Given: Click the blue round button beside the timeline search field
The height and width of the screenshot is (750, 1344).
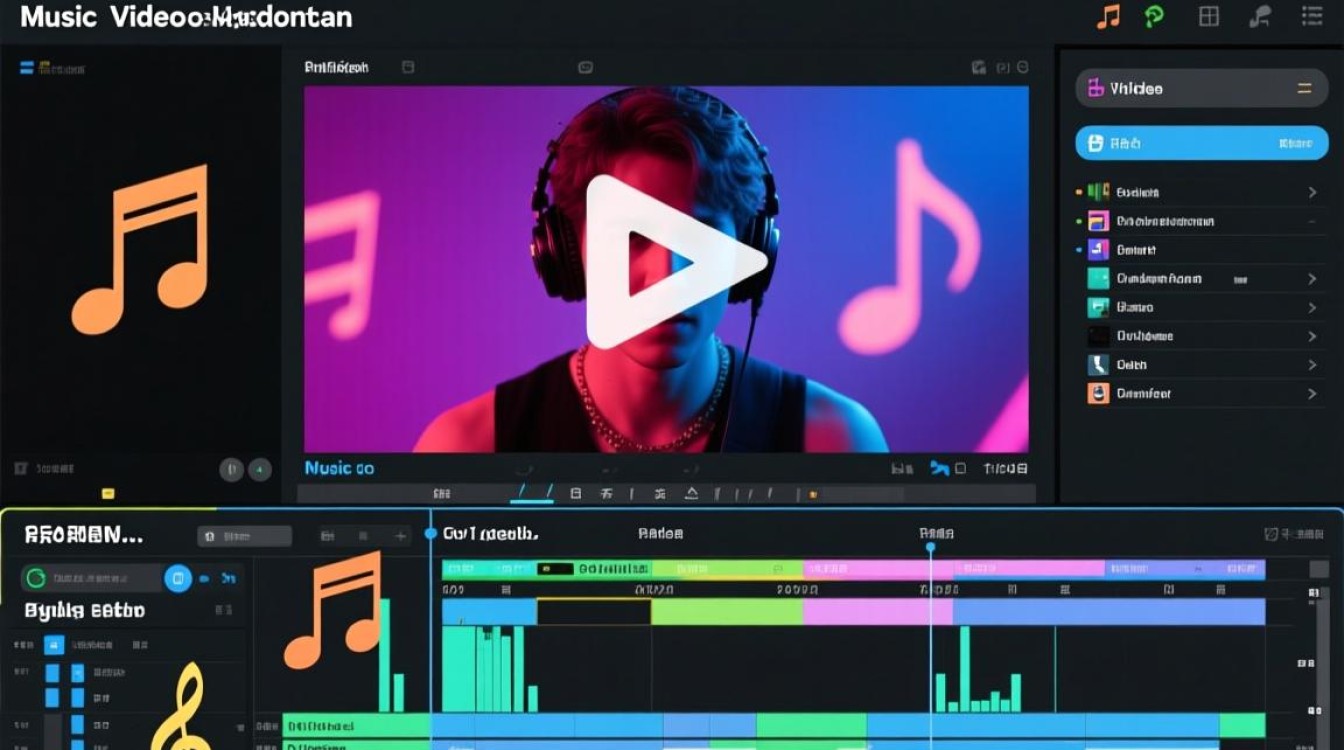Looking at the screenshot, I should coord(178,578).
